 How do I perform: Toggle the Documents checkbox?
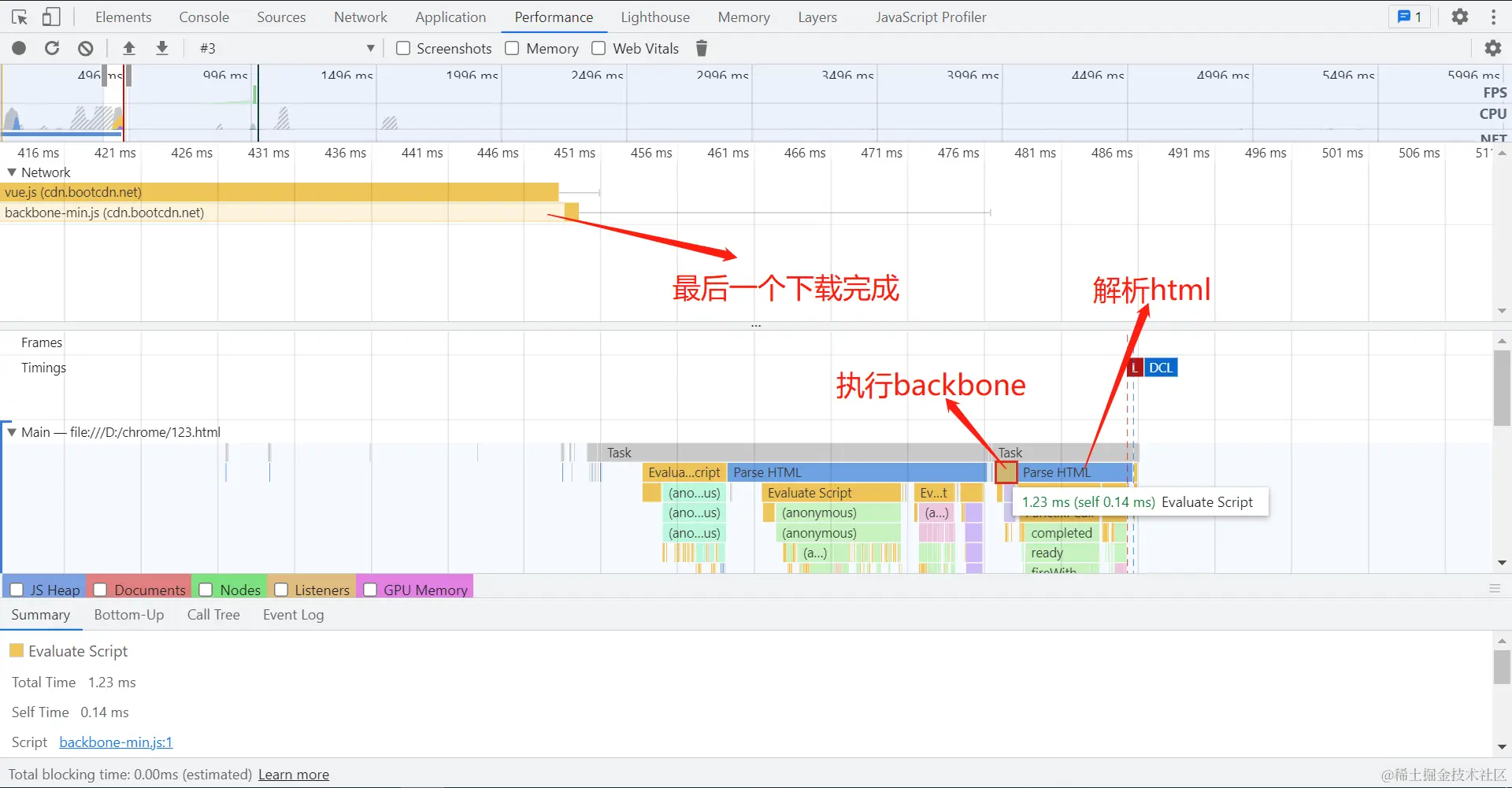point(100,590)
